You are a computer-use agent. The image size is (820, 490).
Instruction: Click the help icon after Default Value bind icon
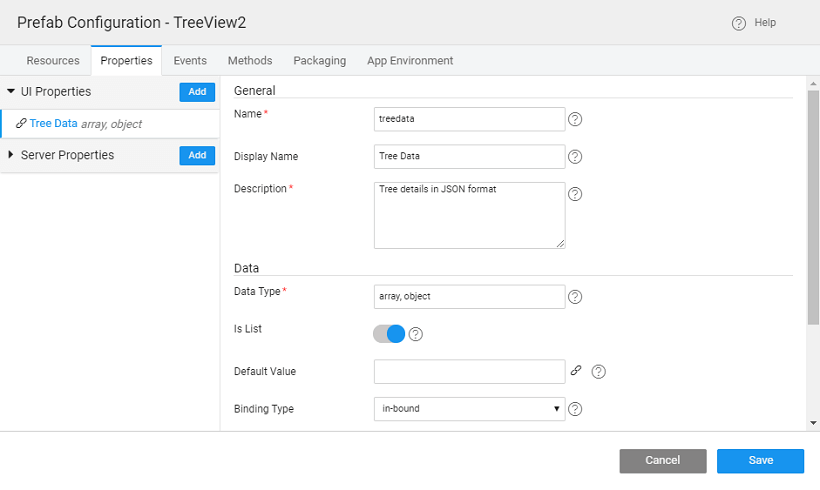tap(599, 372)
